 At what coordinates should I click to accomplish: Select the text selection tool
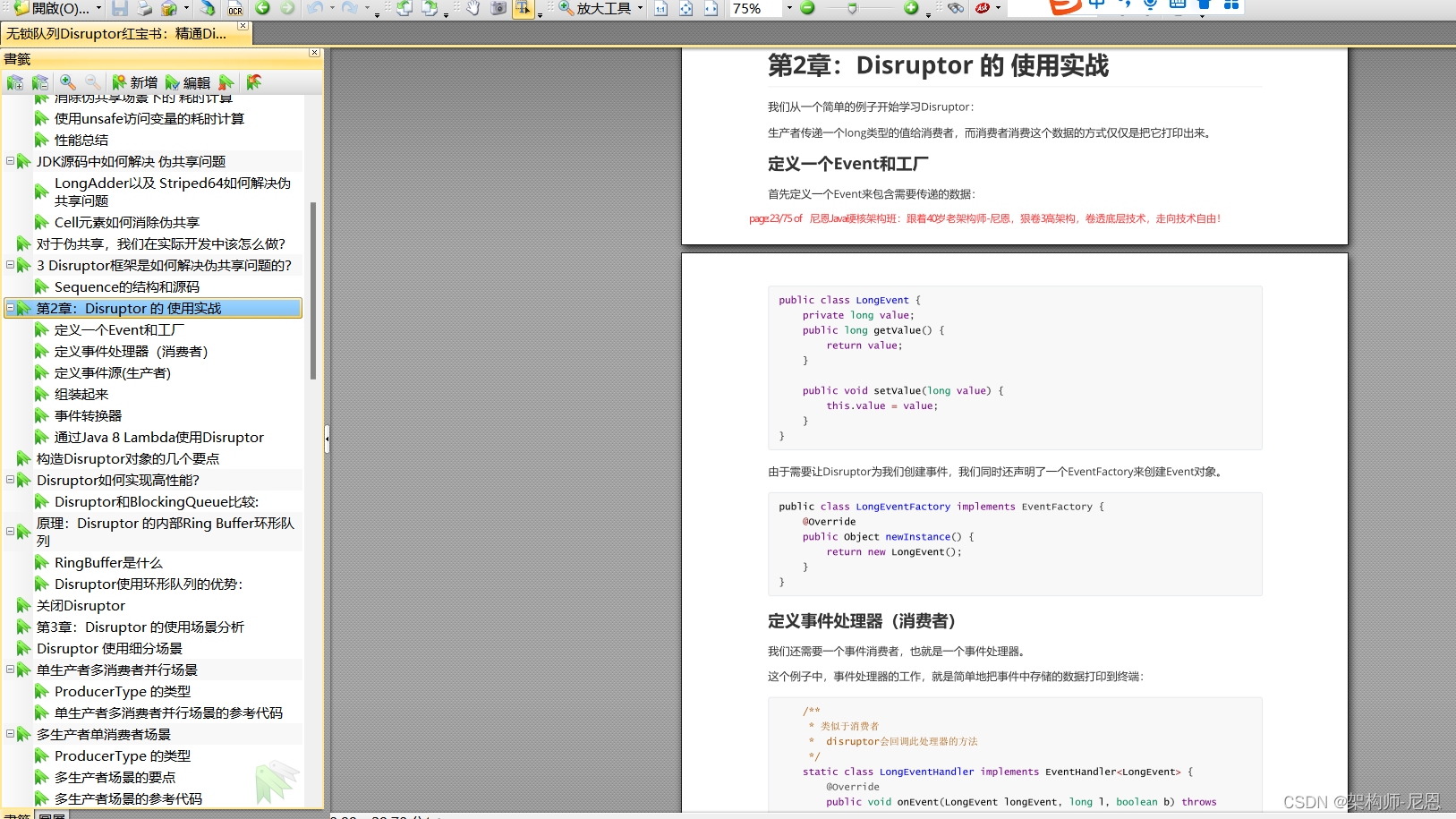523,8
